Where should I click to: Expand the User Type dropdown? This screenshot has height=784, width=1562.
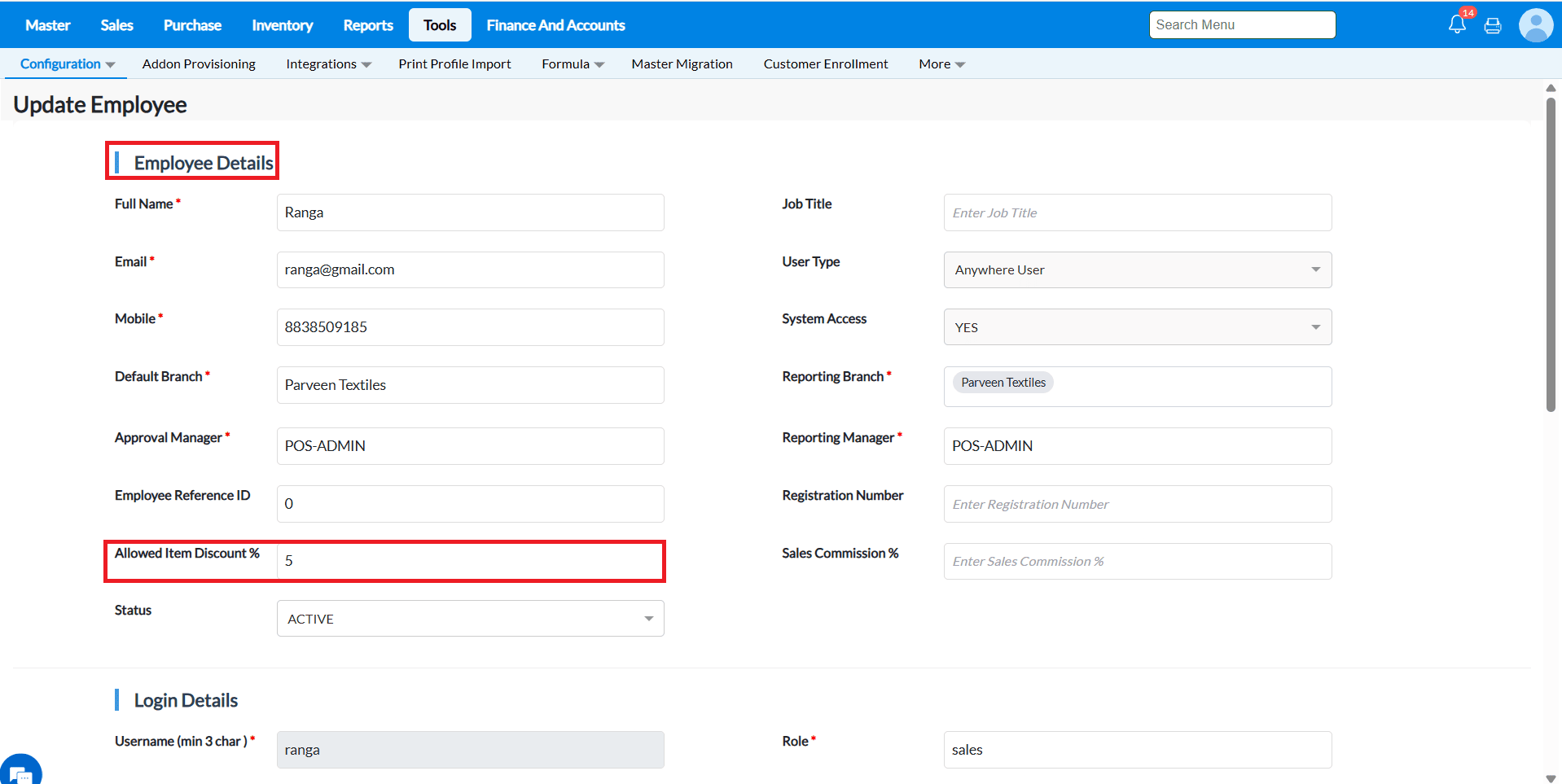[1137, 269]
